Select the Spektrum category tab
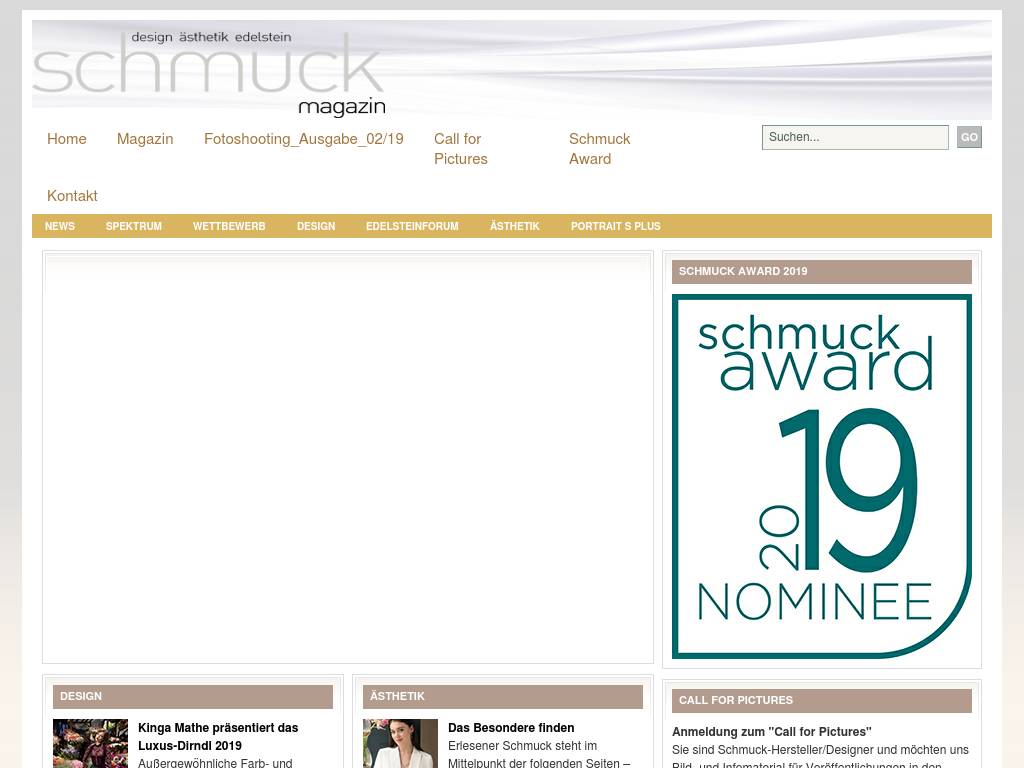Viewport: 1024px width, 768px height. tap(134, 226)
